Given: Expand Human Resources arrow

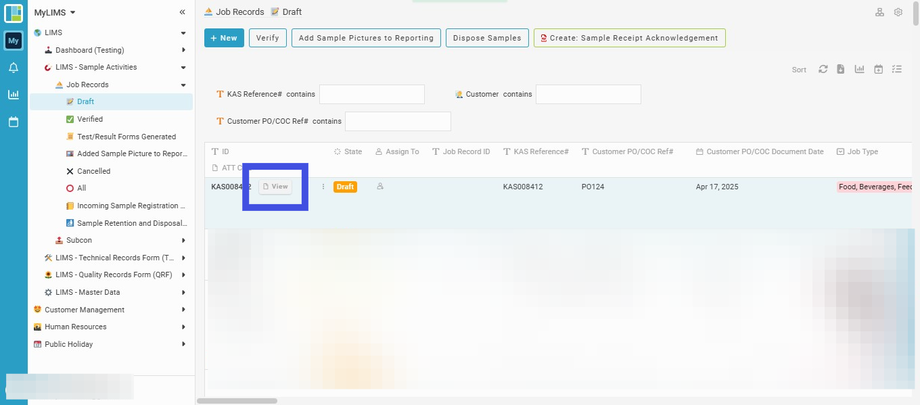Looking at the screenshot, I should [183, 327].
